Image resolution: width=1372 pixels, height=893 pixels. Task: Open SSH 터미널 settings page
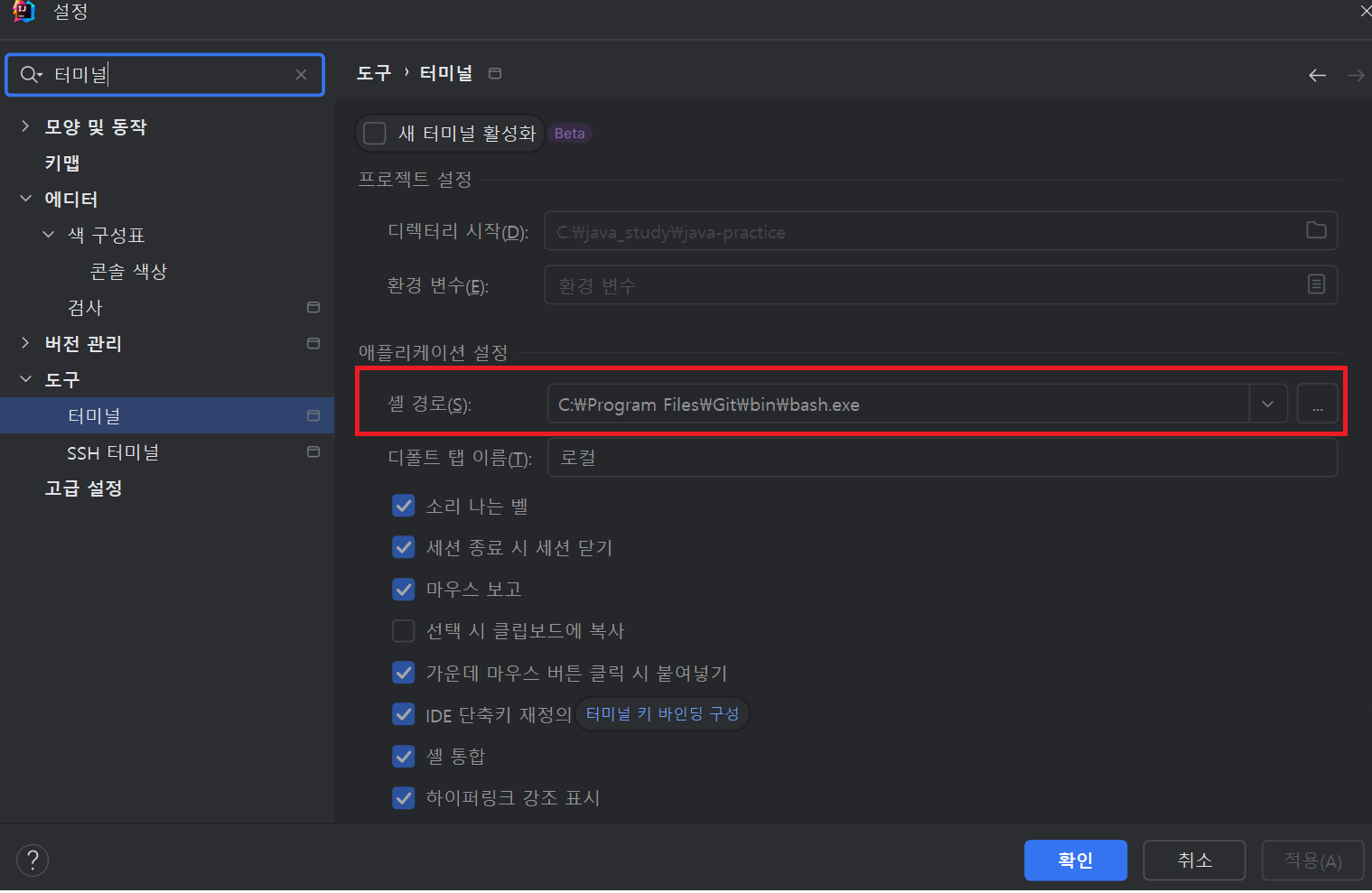point(113,451)
